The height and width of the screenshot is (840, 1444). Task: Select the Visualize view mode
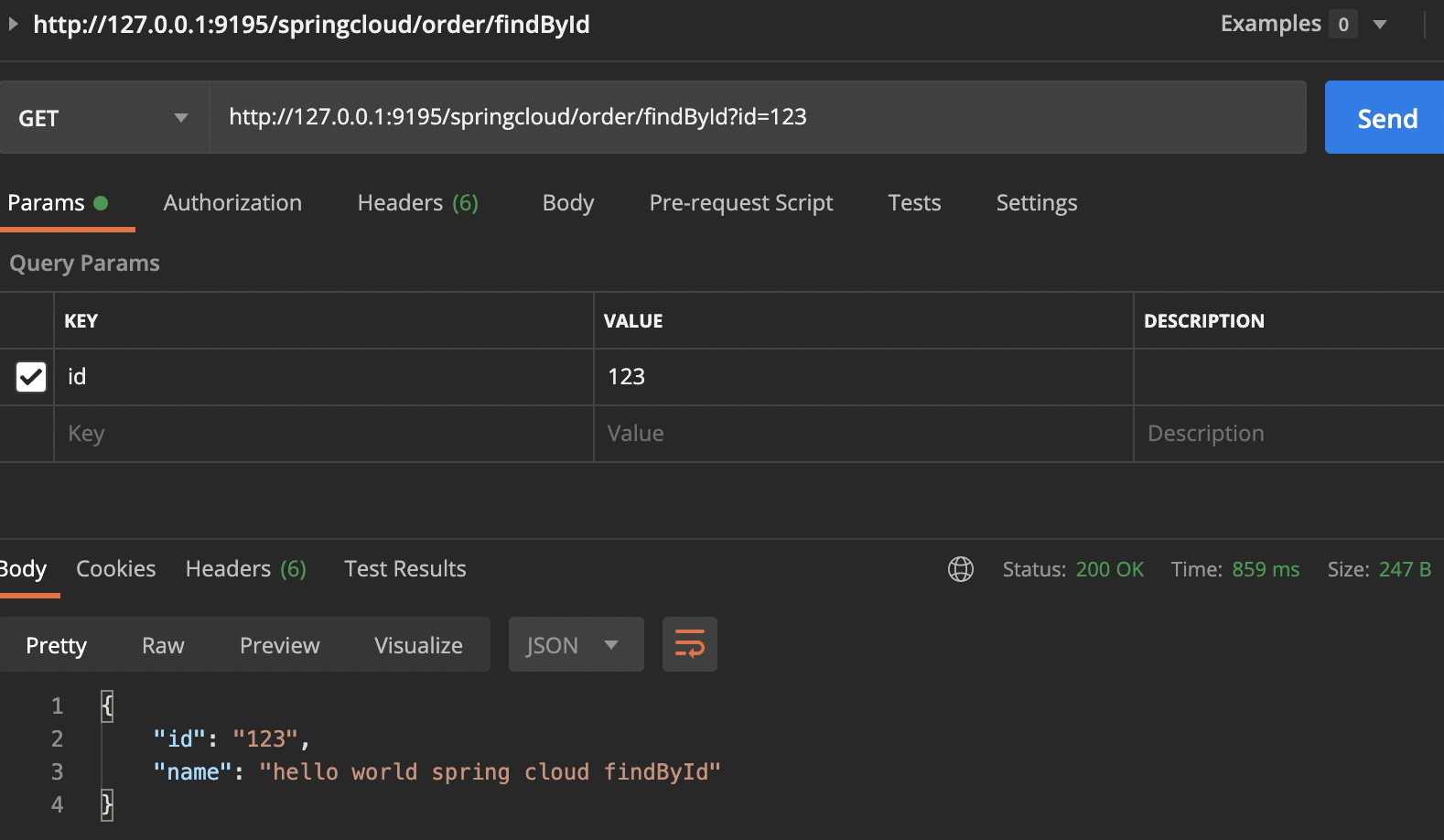(x=418, y=644)
